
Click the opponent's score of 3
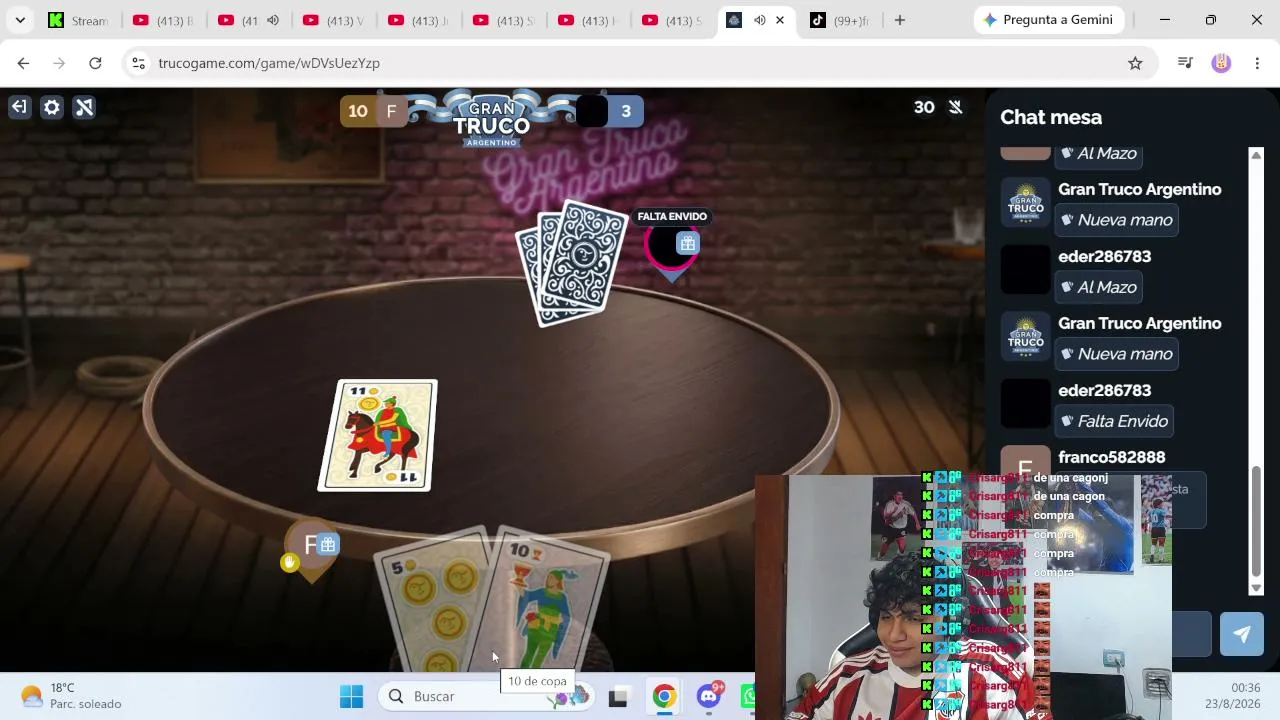[x=626, y=111]
